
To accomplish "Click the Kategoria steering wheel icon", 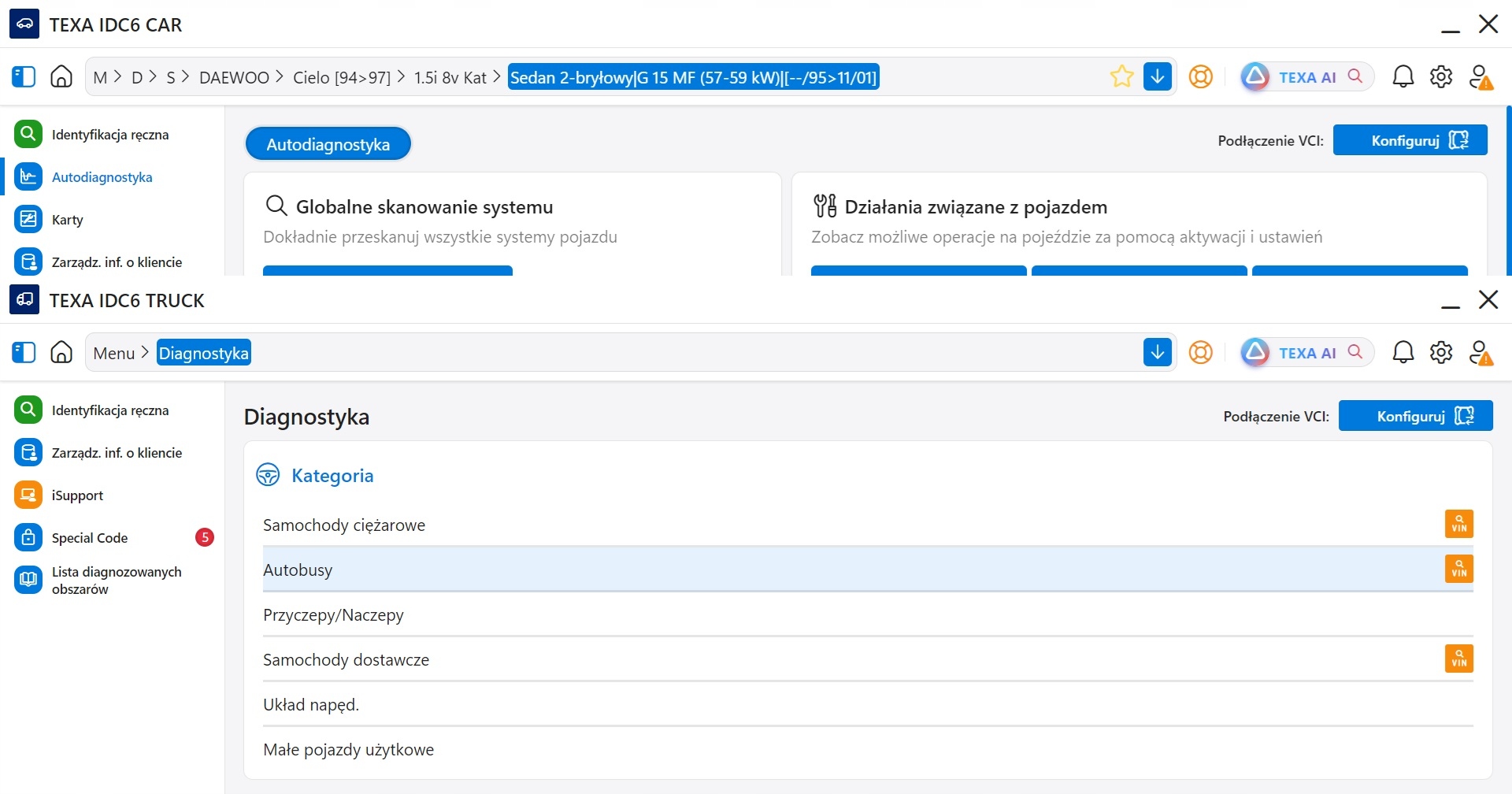I will click(x=268, y=475).
